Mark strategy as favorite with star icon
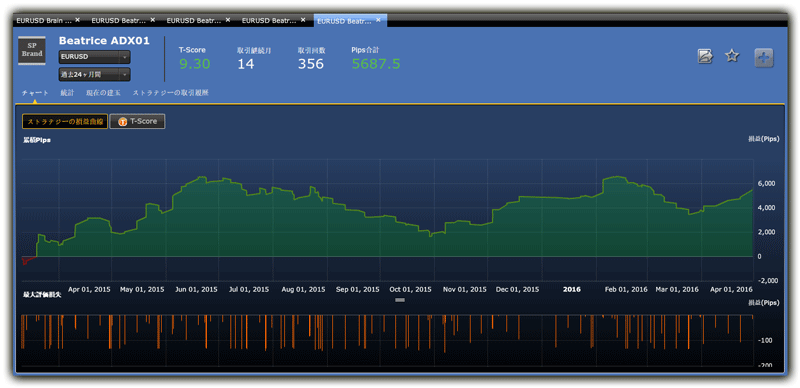800x388 pixels. (732, 56)
